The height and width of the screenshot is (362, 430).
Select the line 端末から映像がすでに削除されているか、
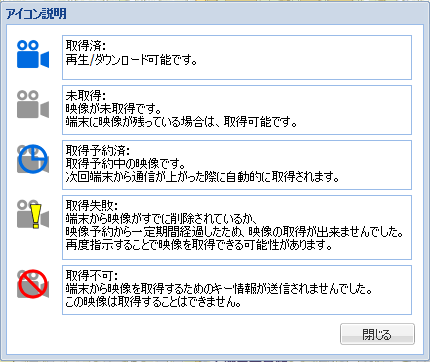(x=161, y=219)
